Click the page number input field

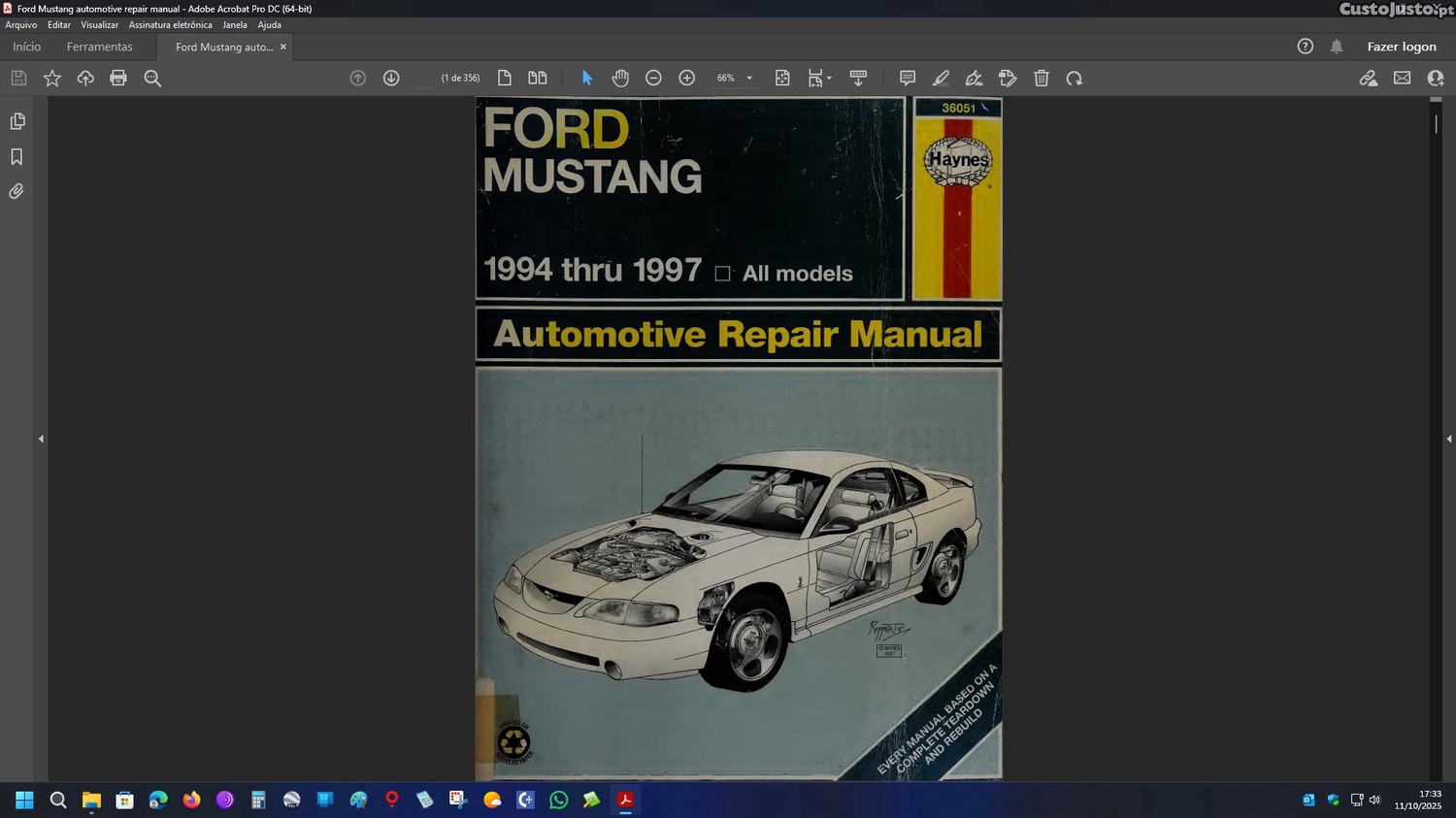(425, 79)
